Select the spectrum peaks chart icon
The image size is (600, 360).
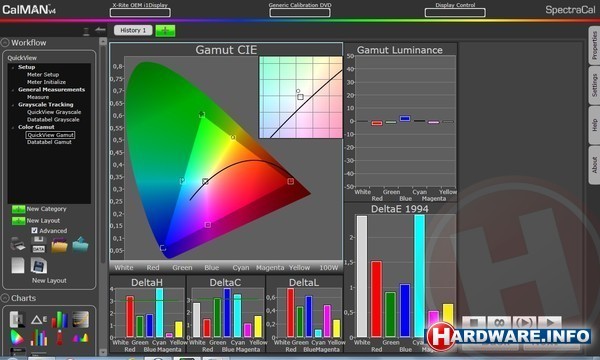click(80, 338)
